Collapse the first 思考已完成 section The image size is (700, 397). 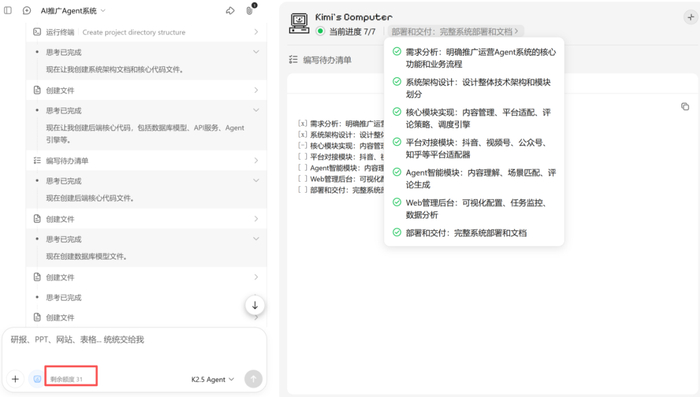(x=256, y=52)
